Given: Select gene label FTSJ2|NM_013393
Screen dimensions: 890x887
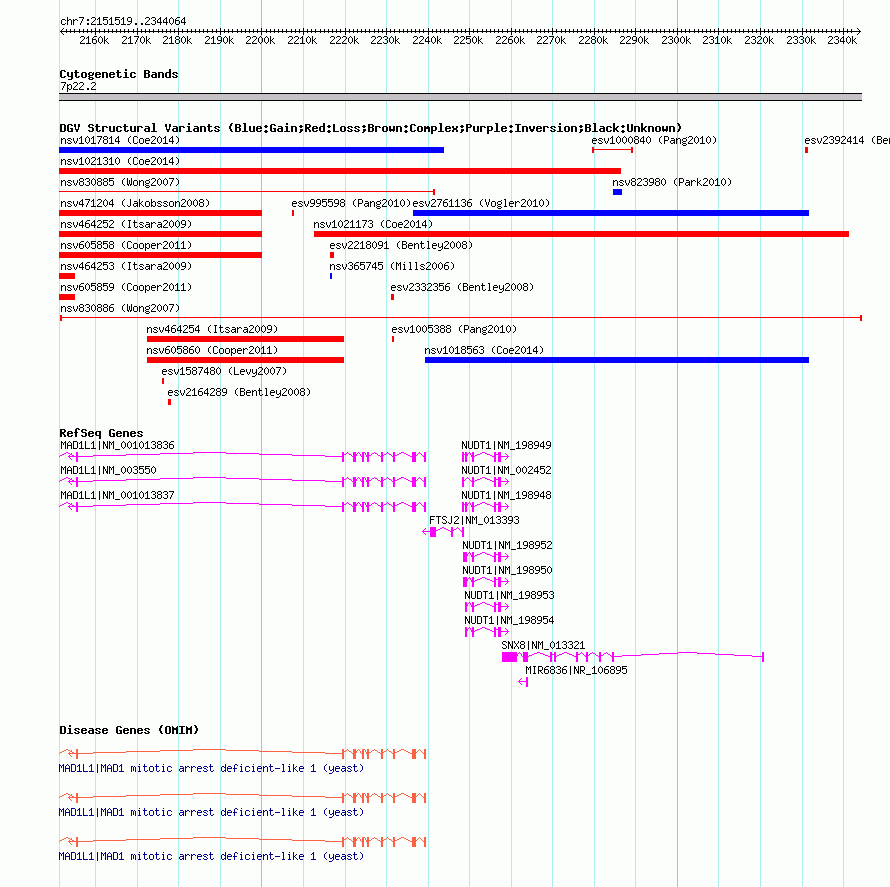Looking at the screenshot, I should [x=475, y=520].
